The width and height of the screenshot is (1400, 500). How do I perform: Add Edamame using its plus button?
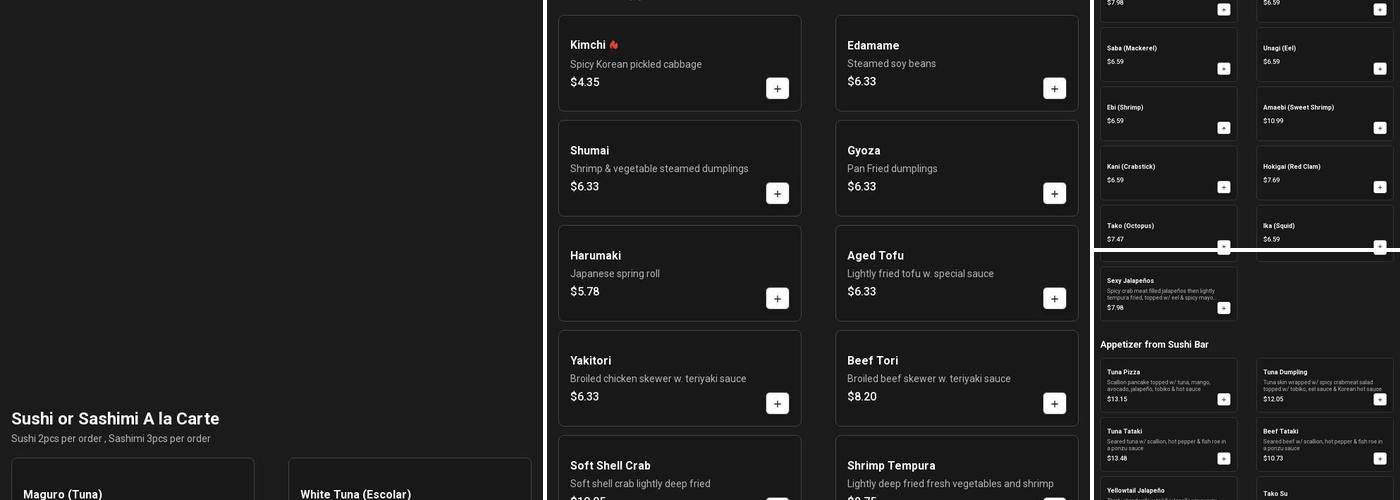pyautogui.click(x=1054, y=88)
